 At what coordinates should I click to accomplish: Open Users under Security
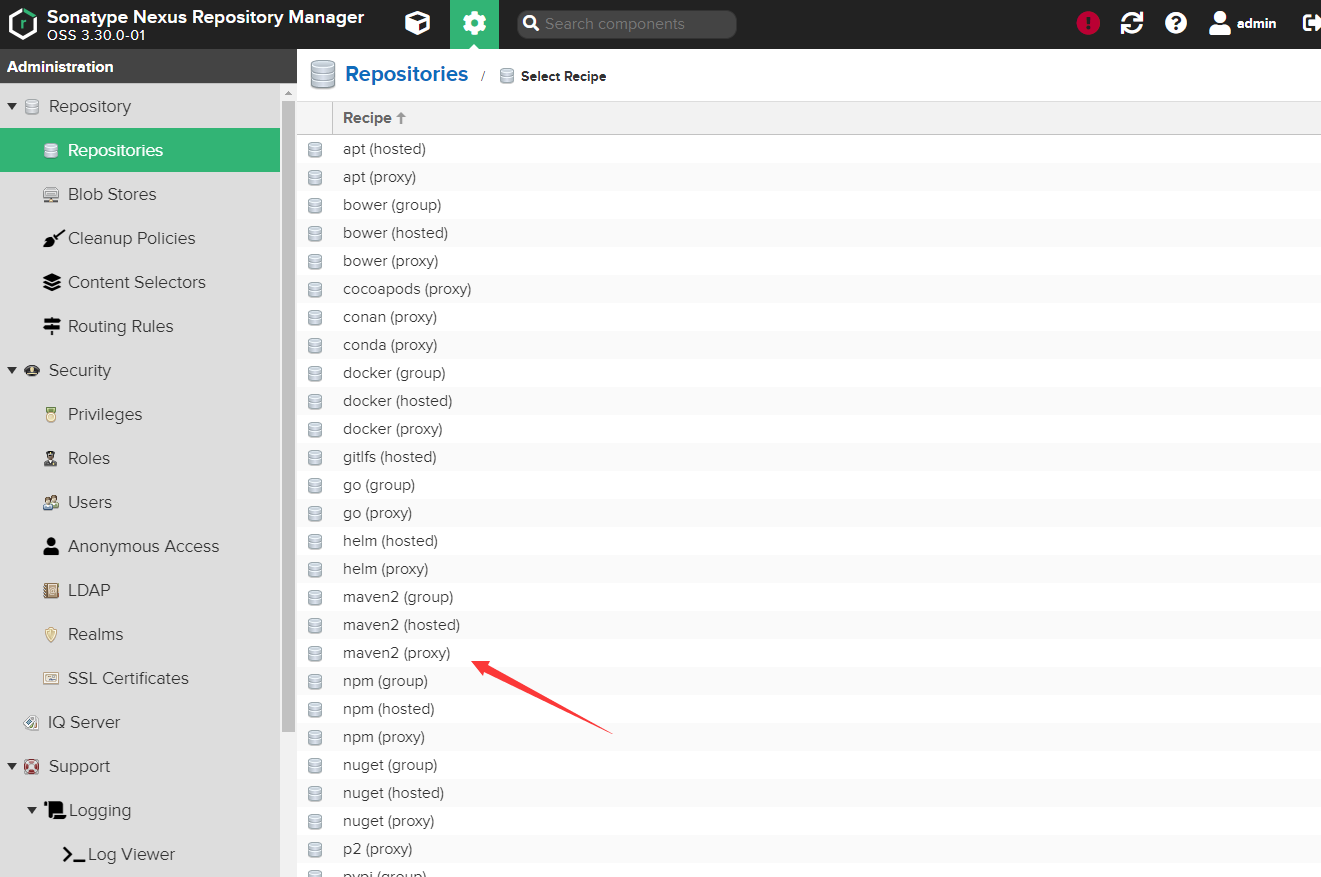(x=140, y=502)
